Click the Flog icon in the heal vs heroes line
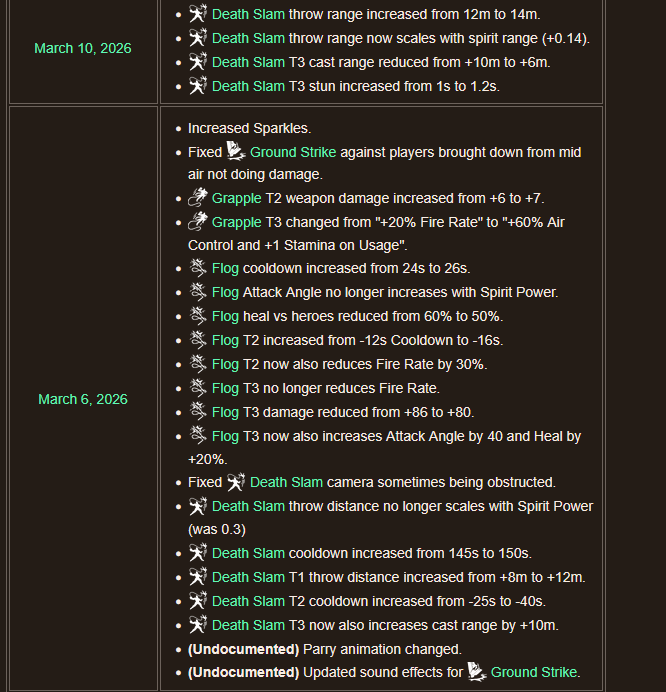 [x=198, y=316]
